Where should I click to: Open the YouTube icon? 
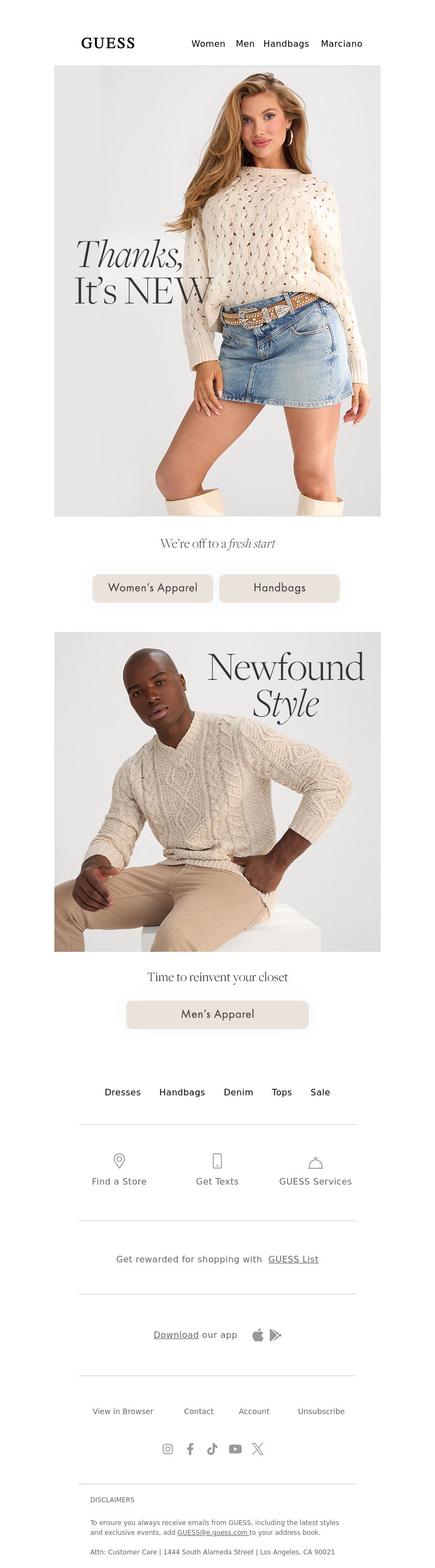click(x=235, y=1449)
